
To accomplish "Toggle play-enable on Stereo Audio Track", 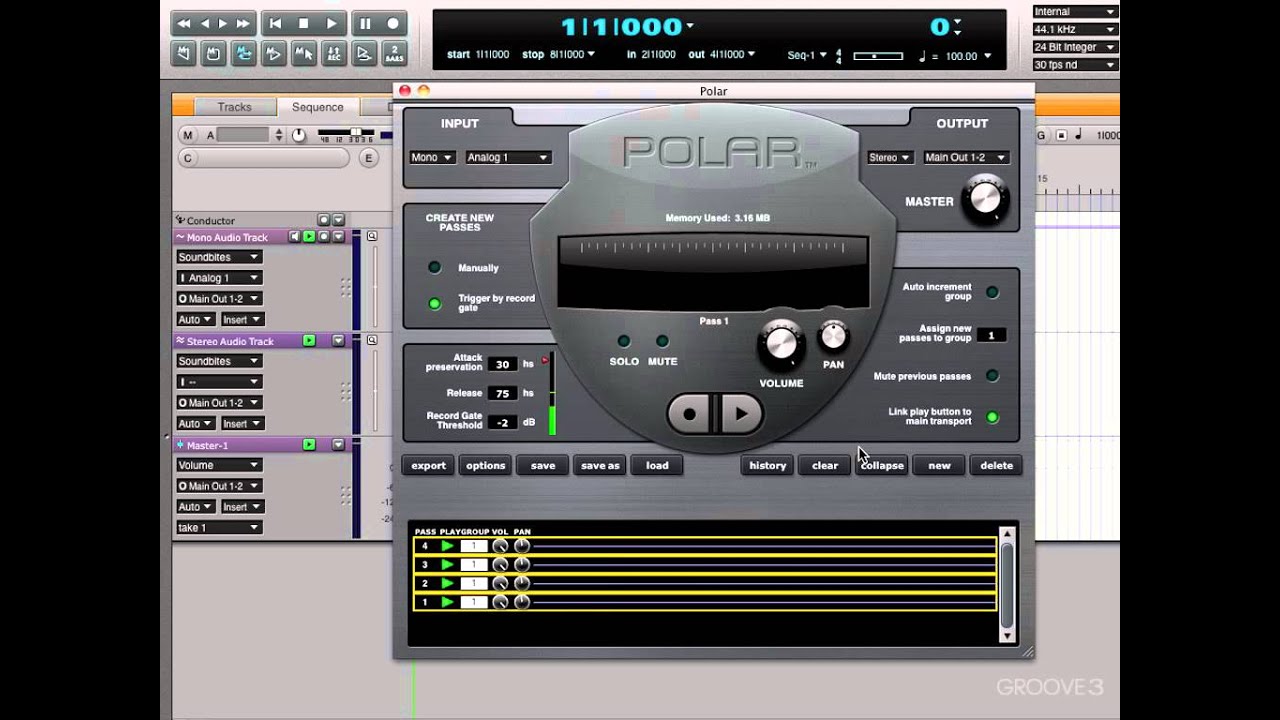I will [309, 341].
